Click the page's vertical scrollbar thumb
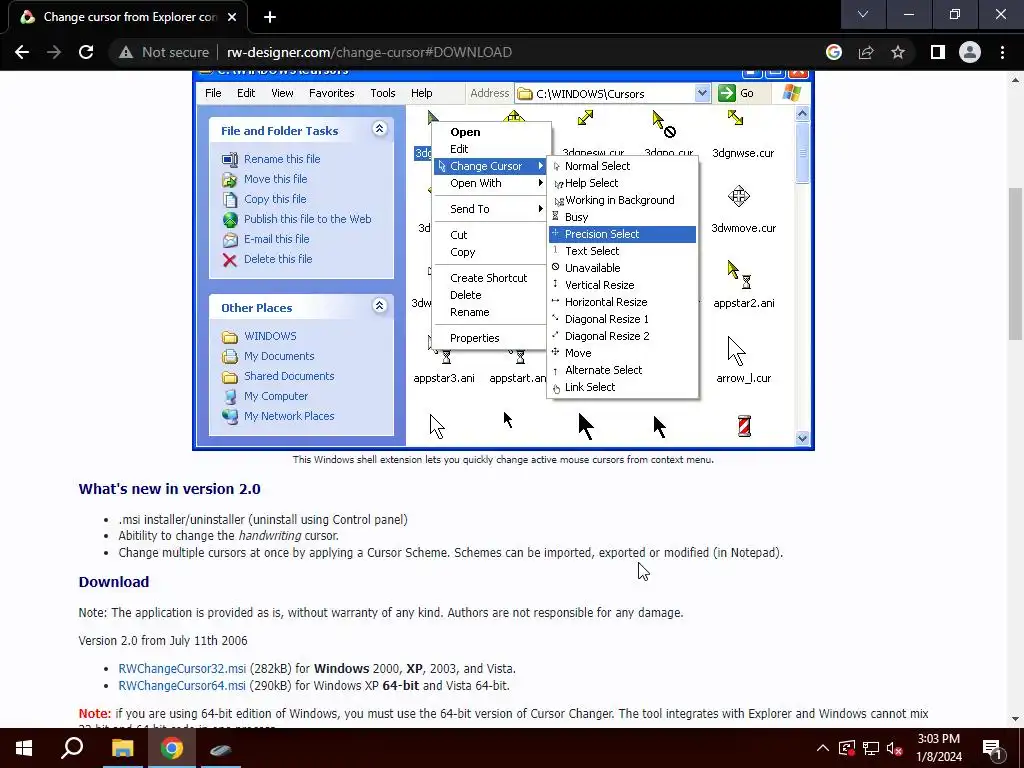Image resolution: width=1024 pixels, height=768 pixels. [x=1016, y=264]
